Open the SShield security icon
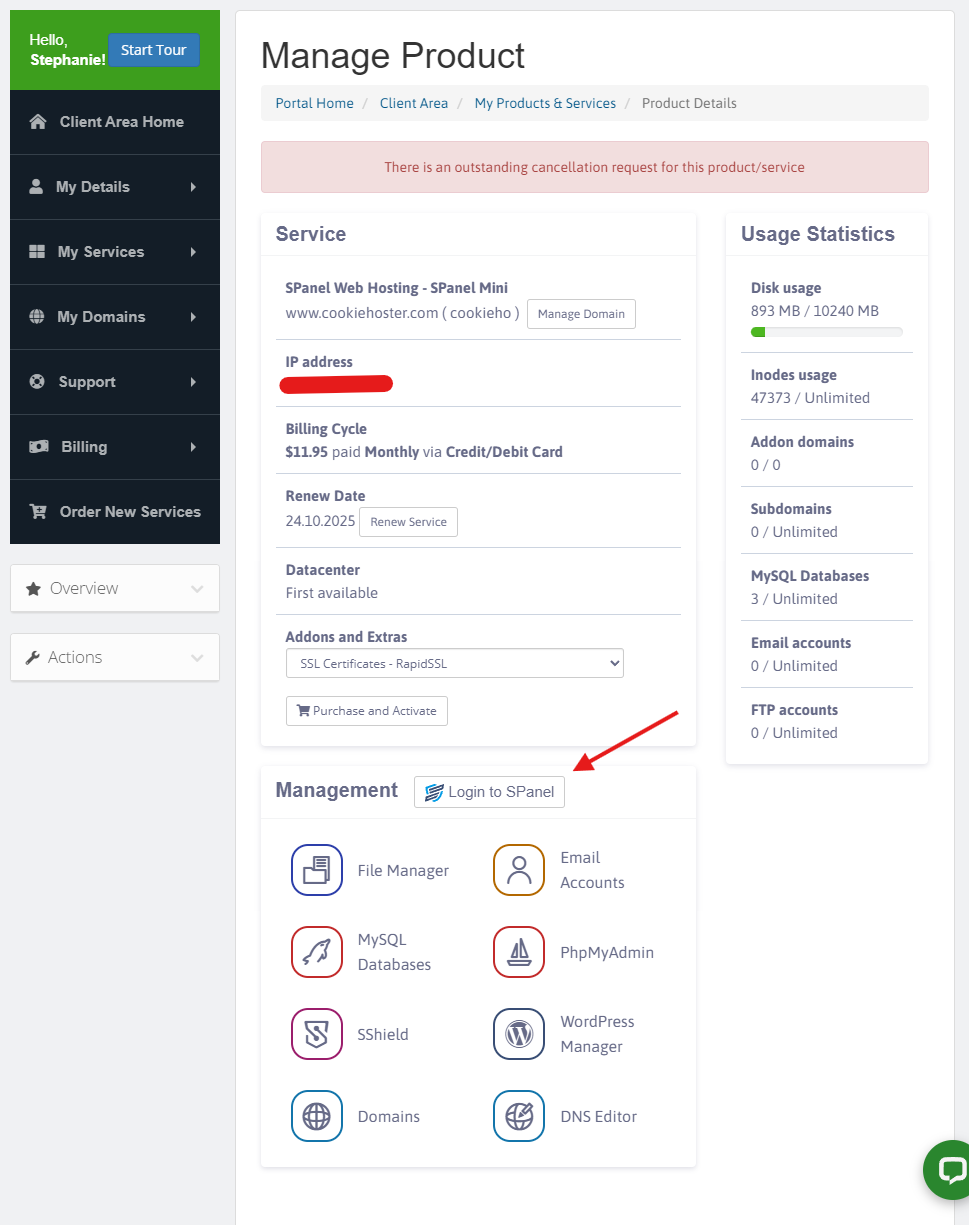 [x=316, y=1034]
